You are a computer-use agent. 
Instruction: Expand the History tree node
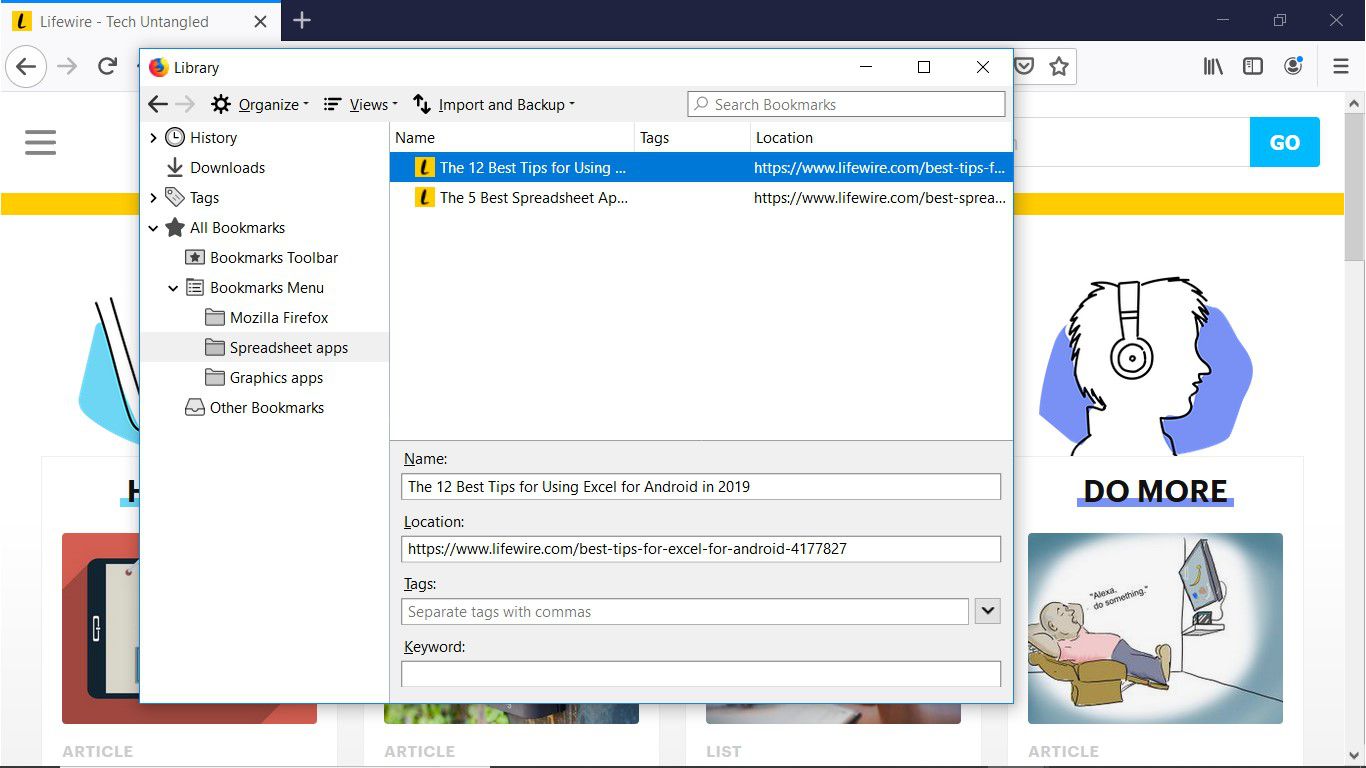click(x=153, y=138)
